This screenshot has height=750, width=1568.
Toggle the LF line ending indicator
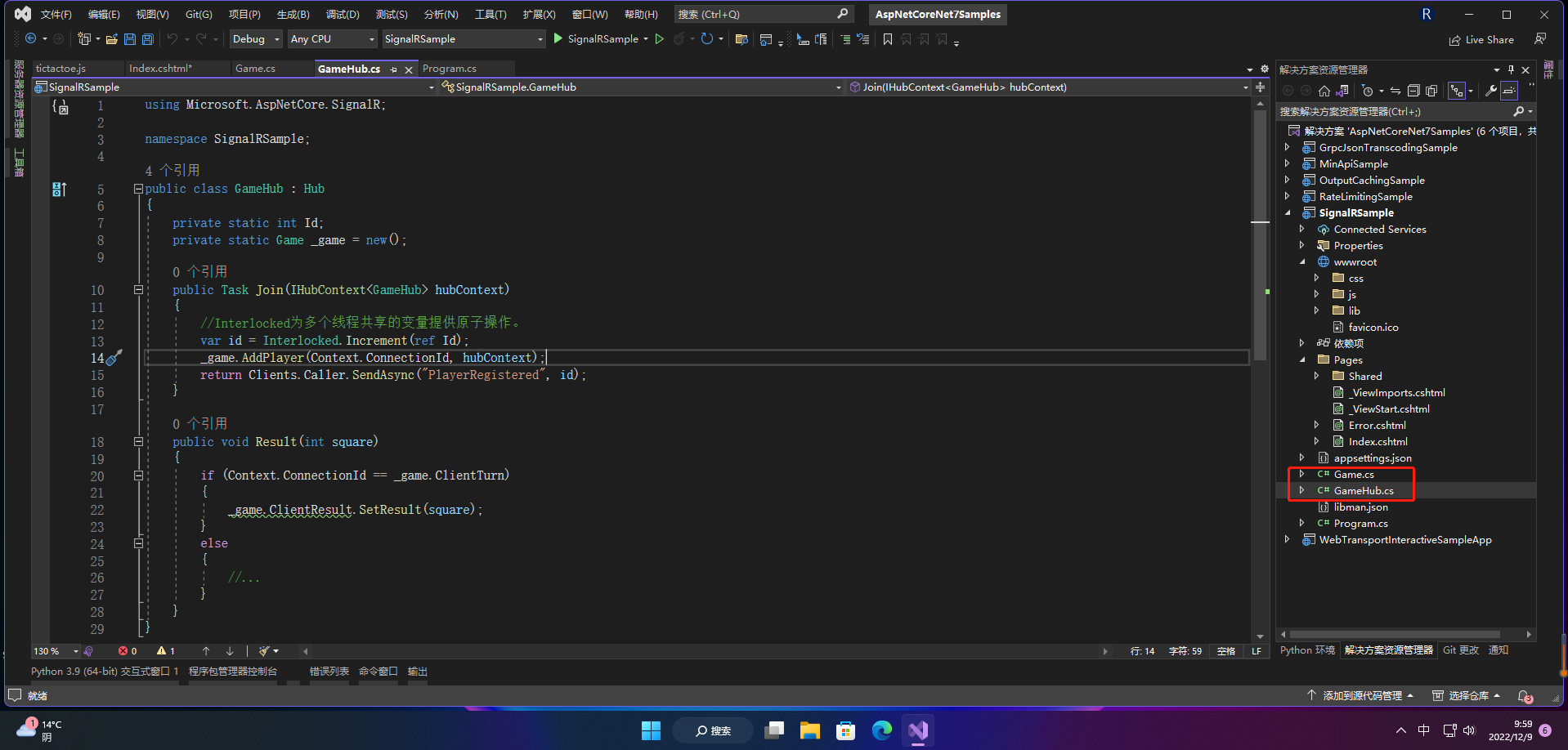click(x=1257, y=651)
